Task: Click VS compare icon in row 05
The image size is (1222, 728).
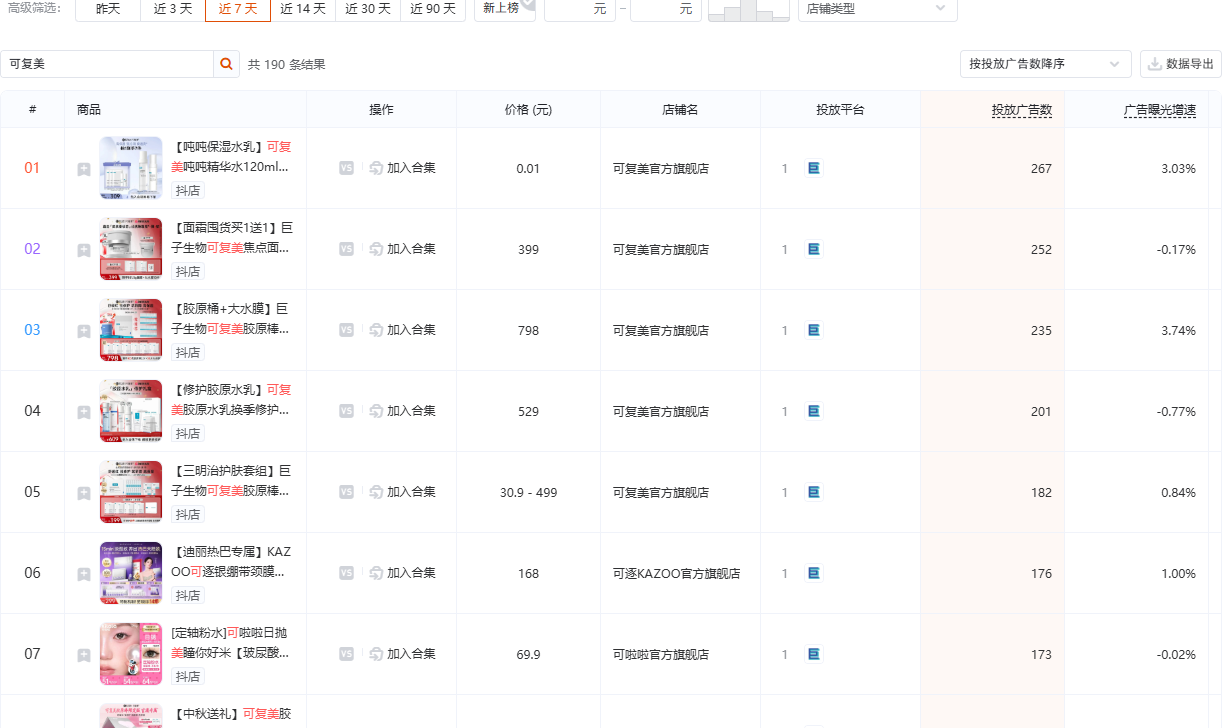Action: [x=346, y=492]
